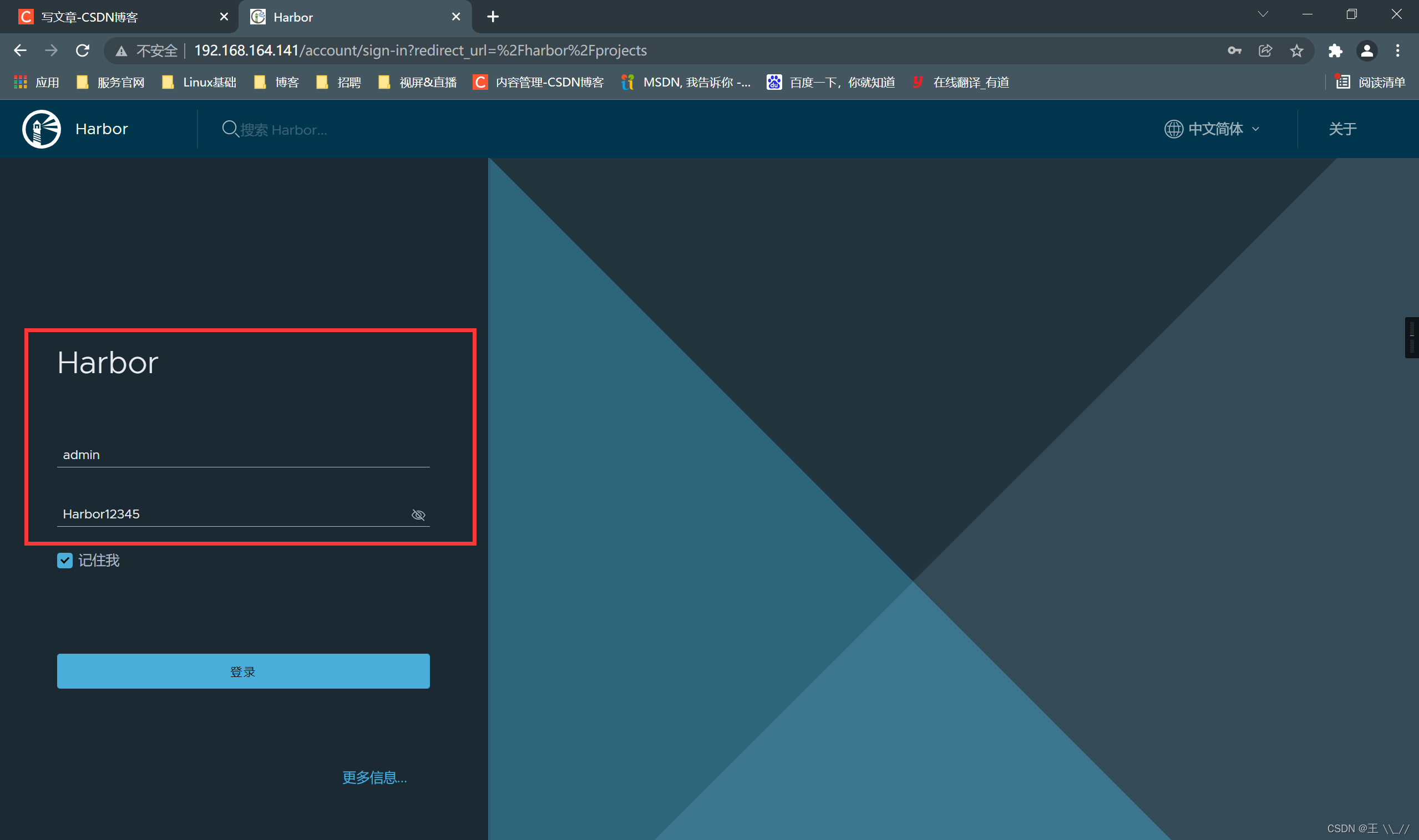Open Chrome three-dot menu
The width and height of the screenshot is (1419, 840).
[1397, 50]
